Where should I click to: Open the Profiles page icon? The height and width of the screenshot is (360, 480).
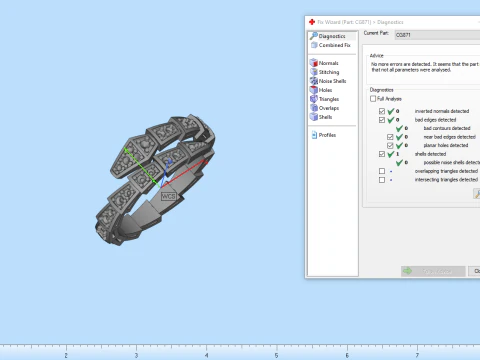coord(314,135)
